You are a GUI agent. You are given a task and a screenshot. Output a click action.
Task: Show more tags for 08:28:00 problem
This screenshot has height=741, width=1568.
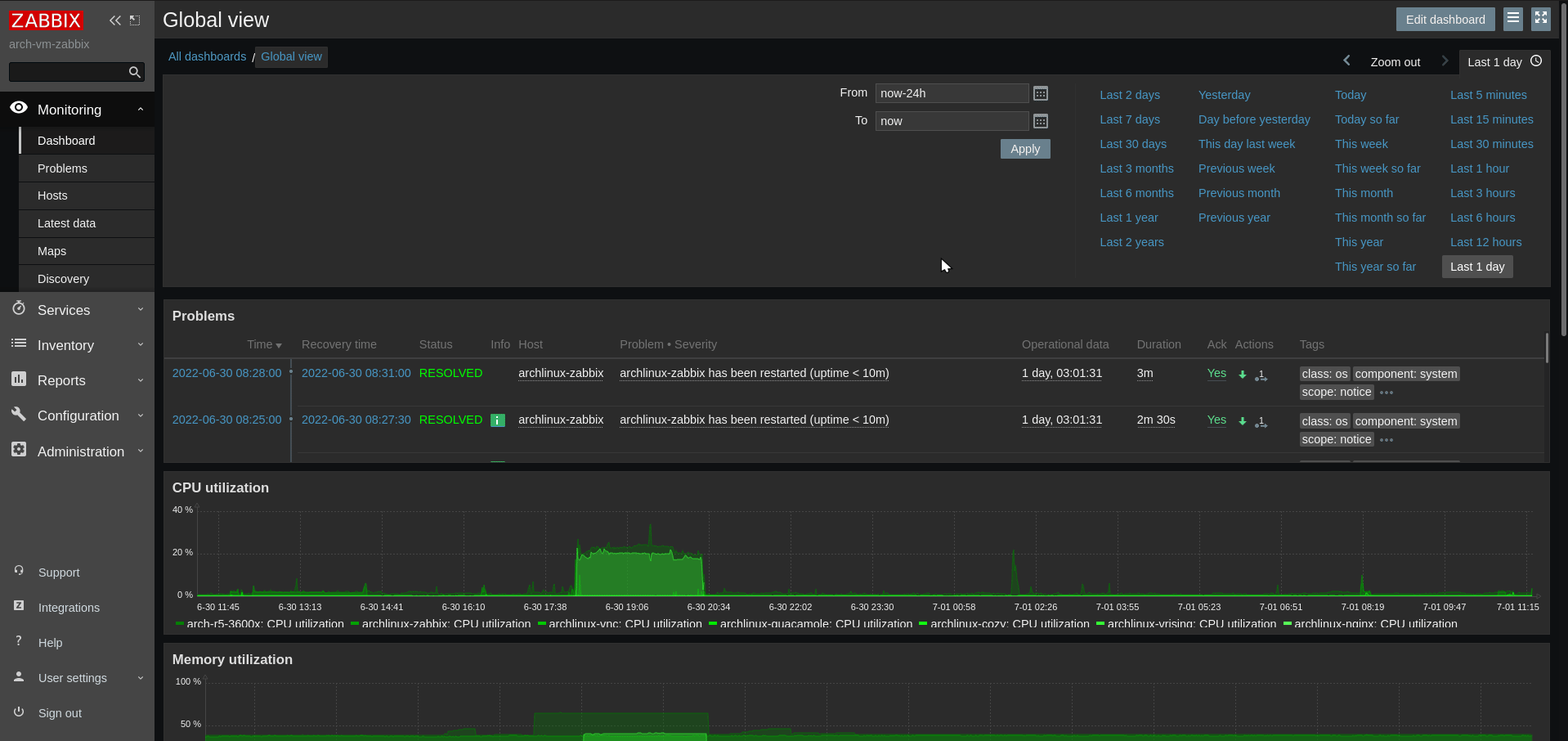(1387, 393)
